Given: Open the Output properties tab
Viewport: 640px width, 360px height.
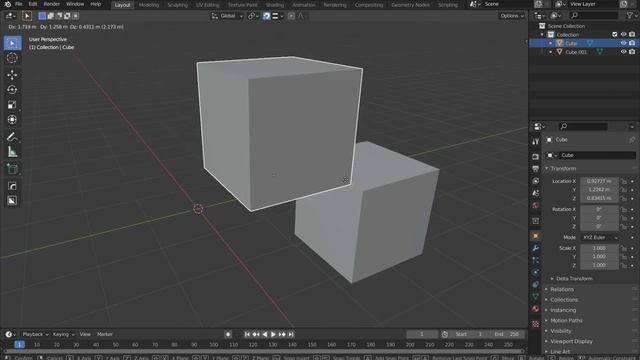Looking at the screenshot, I should tap(536, 169).
